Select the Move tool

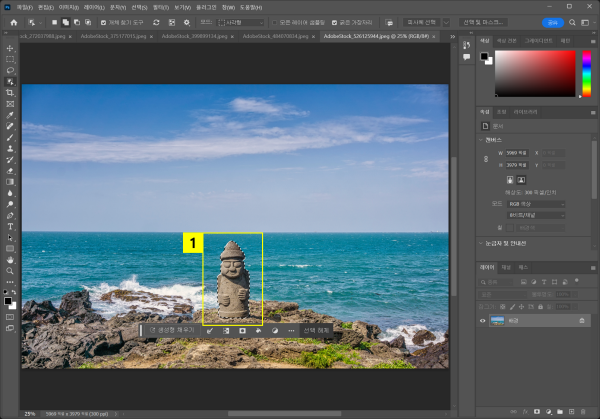(x=10, y=48)
